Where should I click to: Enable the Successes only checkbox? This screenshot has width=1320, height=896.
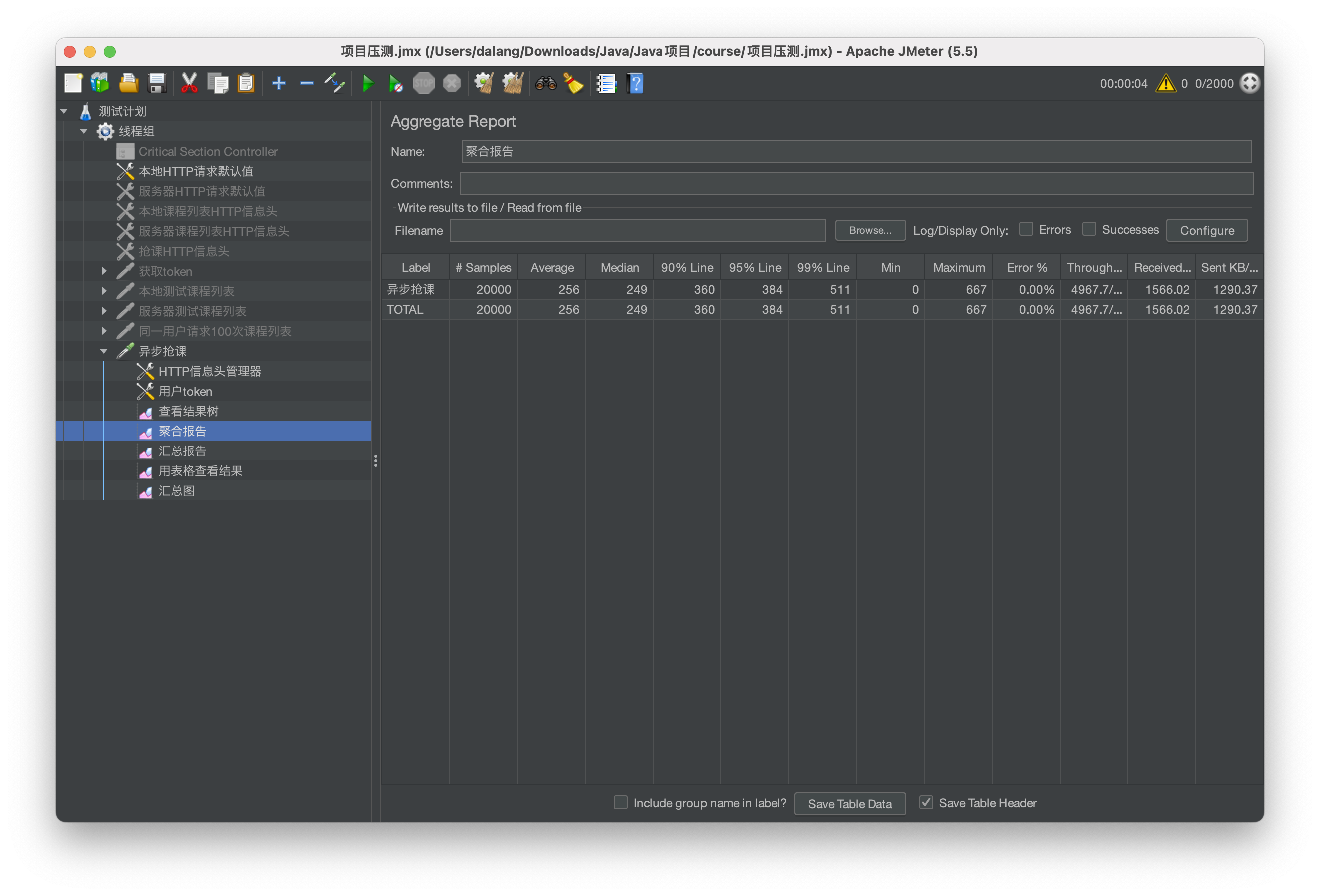(1088, 229)
